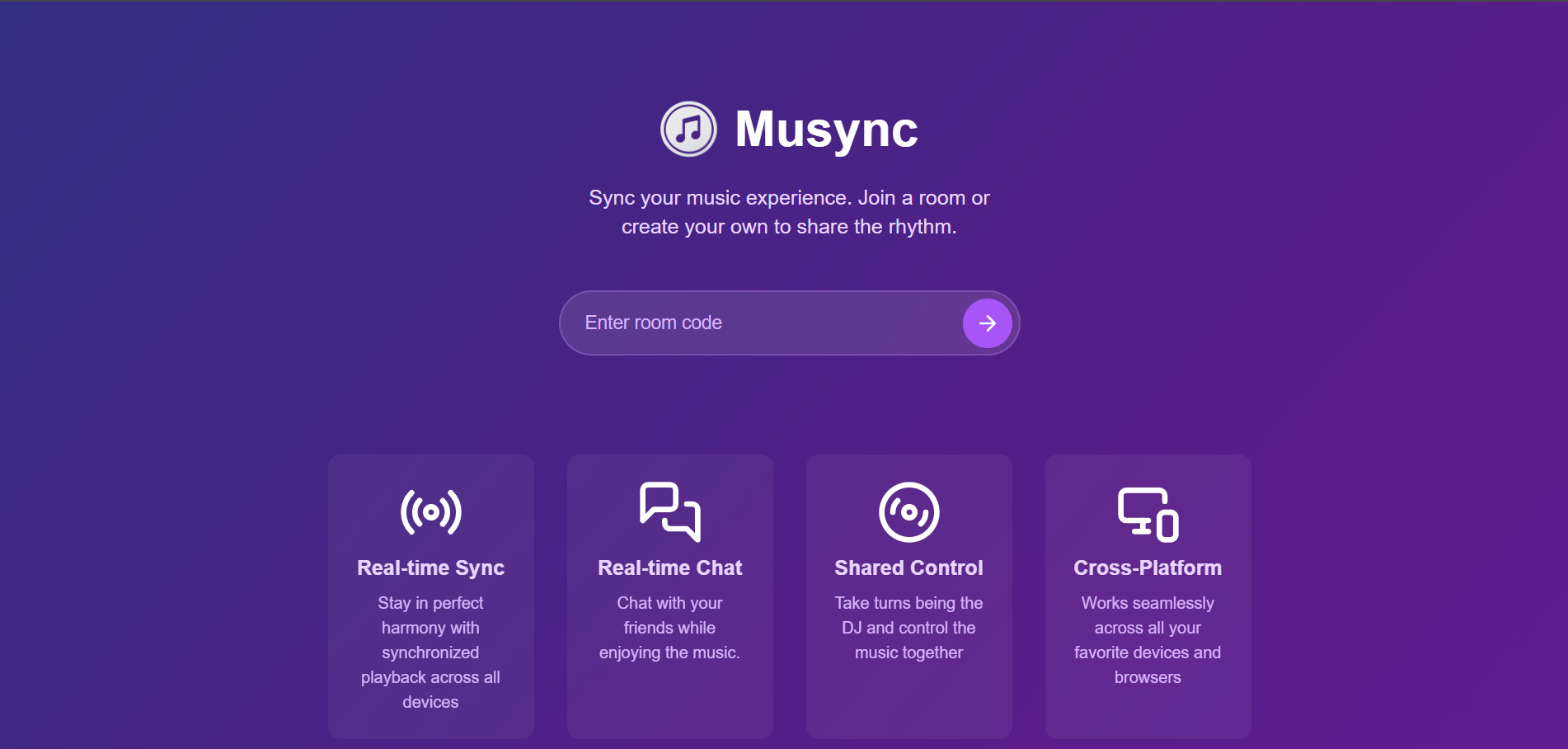Screen dimensions: 1568x749
Task: Click the radiating waves icon above Real-time Sync
Action: click(430, 511)
